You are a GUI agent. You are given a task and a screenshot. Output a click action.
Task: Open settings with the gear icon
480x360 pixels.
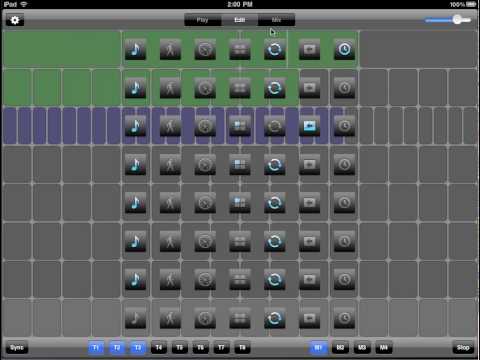(15, 20)
